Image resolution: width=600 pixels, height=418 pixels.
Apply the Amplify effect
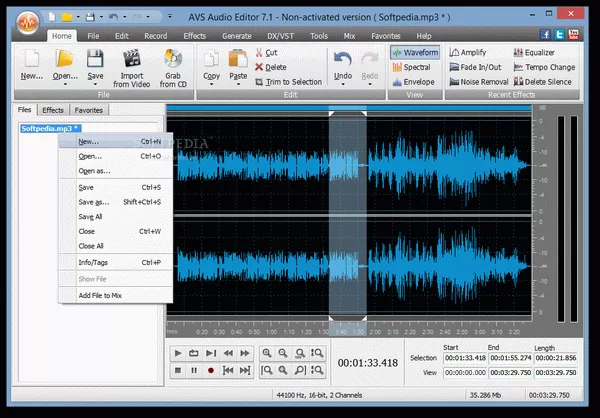pyautogui.click(x=468, y=52)
